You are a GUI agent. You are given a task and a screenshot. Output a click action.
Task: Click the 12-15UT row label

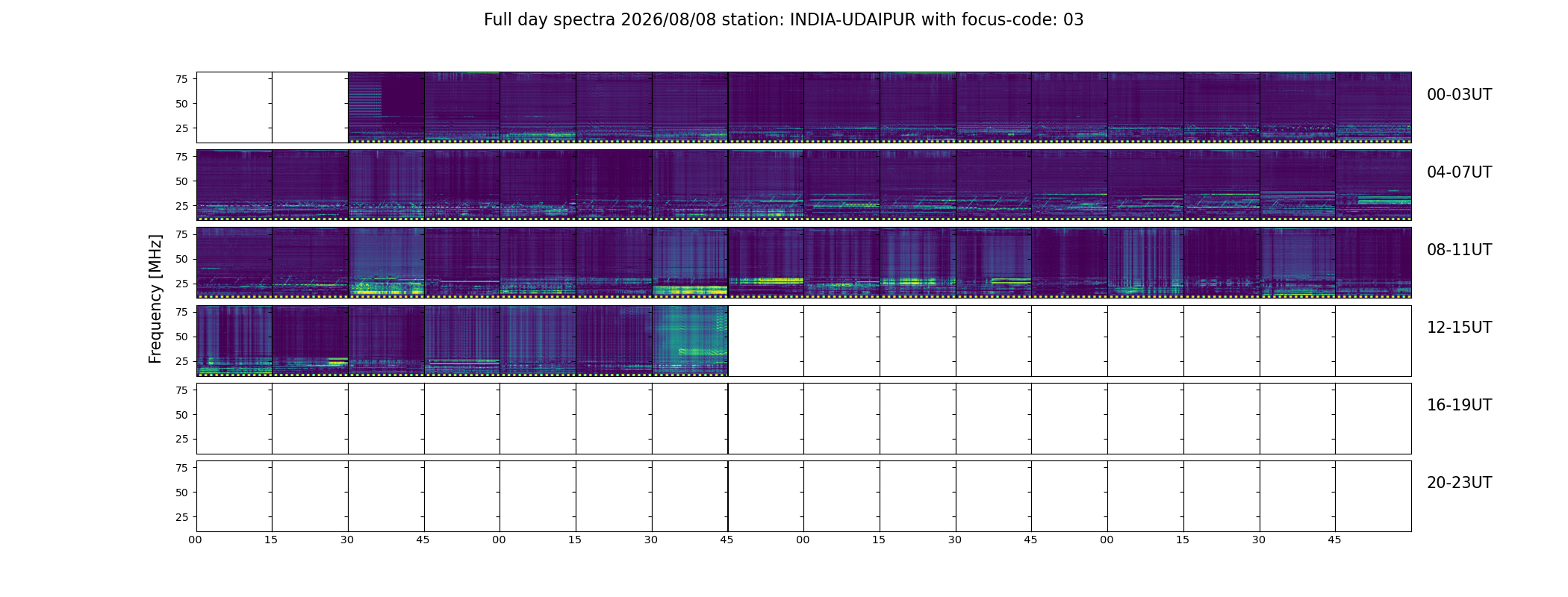[x=1459, y=328]
